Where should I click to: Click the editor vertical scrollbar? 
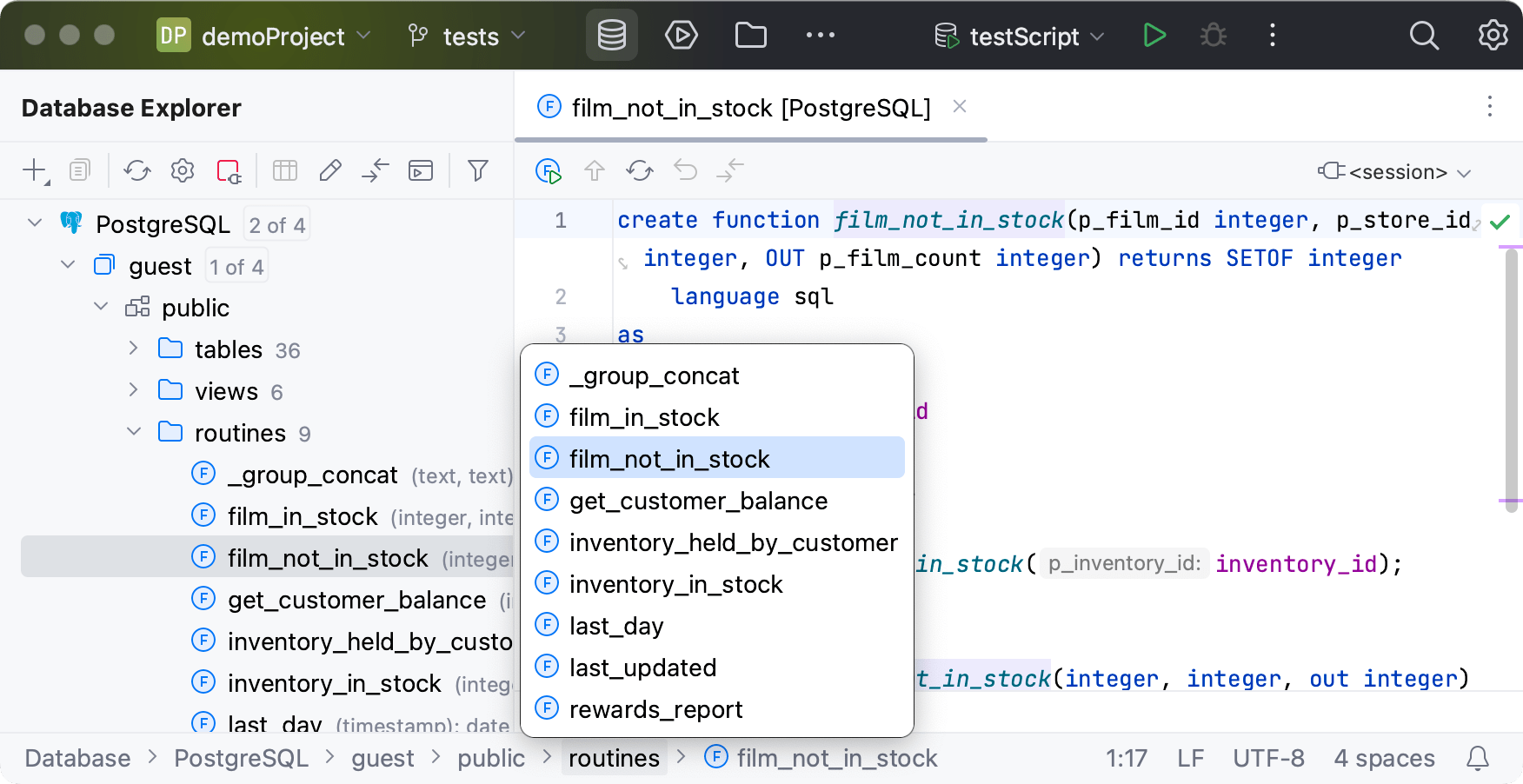1511,381
